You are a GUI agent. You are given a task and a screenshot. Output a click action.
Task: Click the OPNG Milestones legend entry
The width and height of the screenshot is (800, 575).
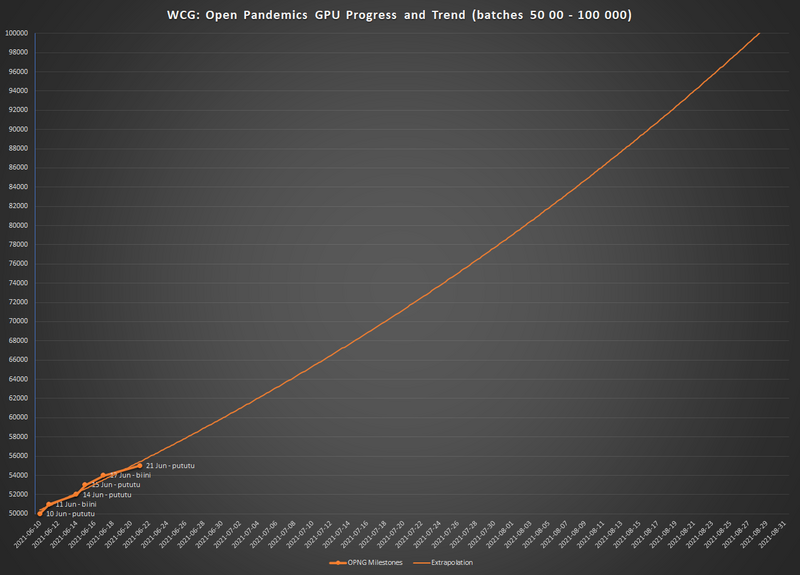point(366,563)
